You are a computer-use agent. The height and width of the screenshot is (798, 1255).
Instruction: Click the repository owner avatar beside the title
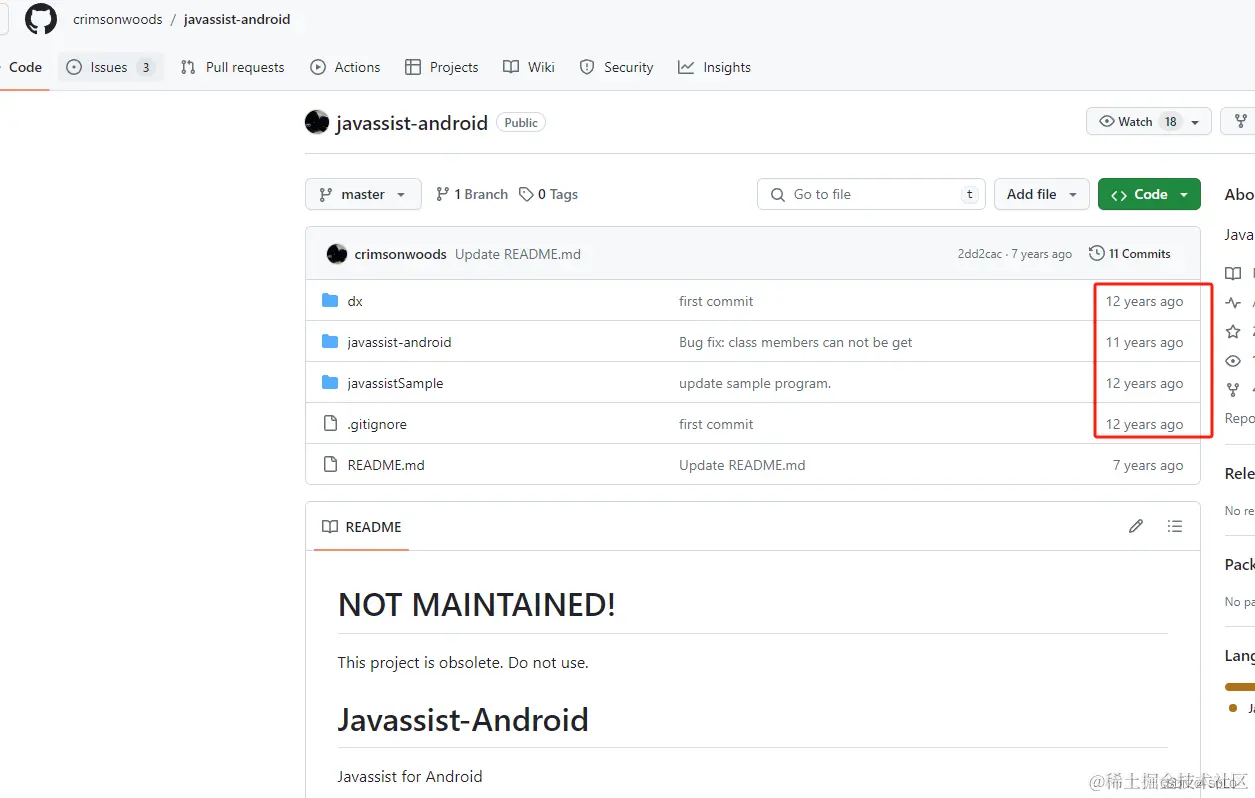pos(317,122)
